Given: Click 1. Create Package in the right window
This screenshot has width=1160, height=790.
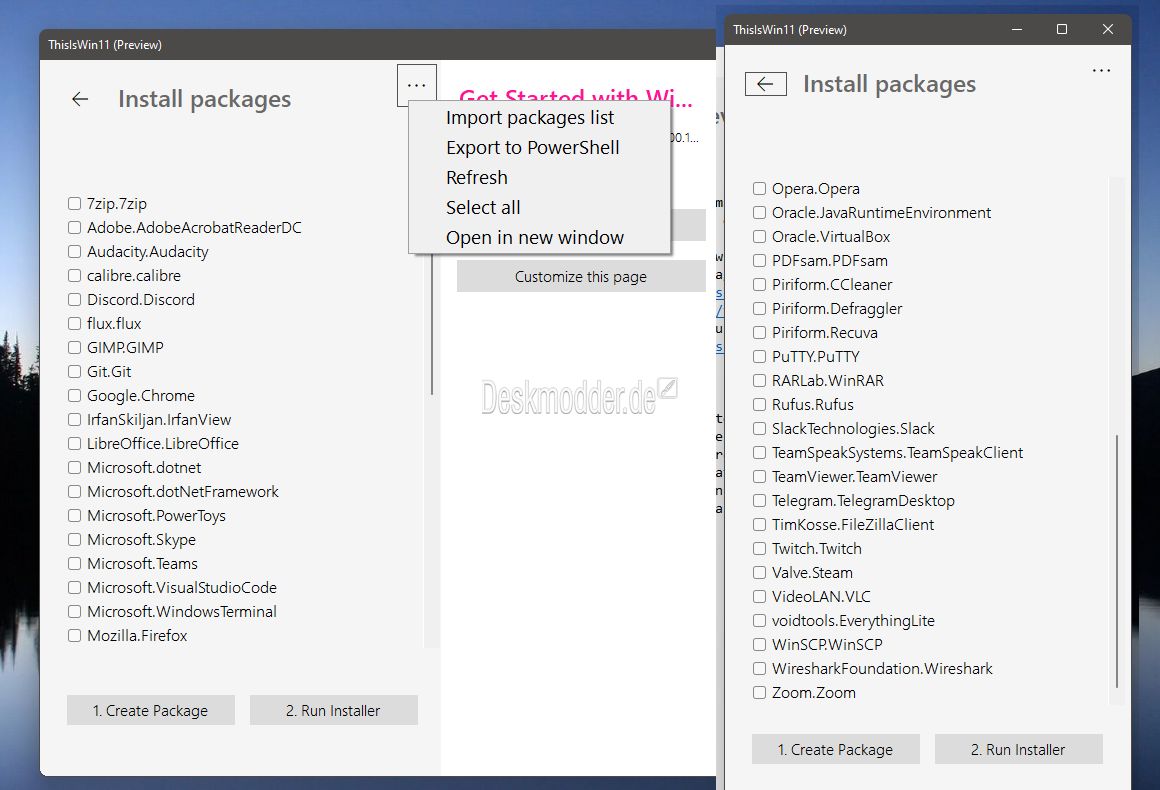Looking at the screenshot, I should pos(835,750).
